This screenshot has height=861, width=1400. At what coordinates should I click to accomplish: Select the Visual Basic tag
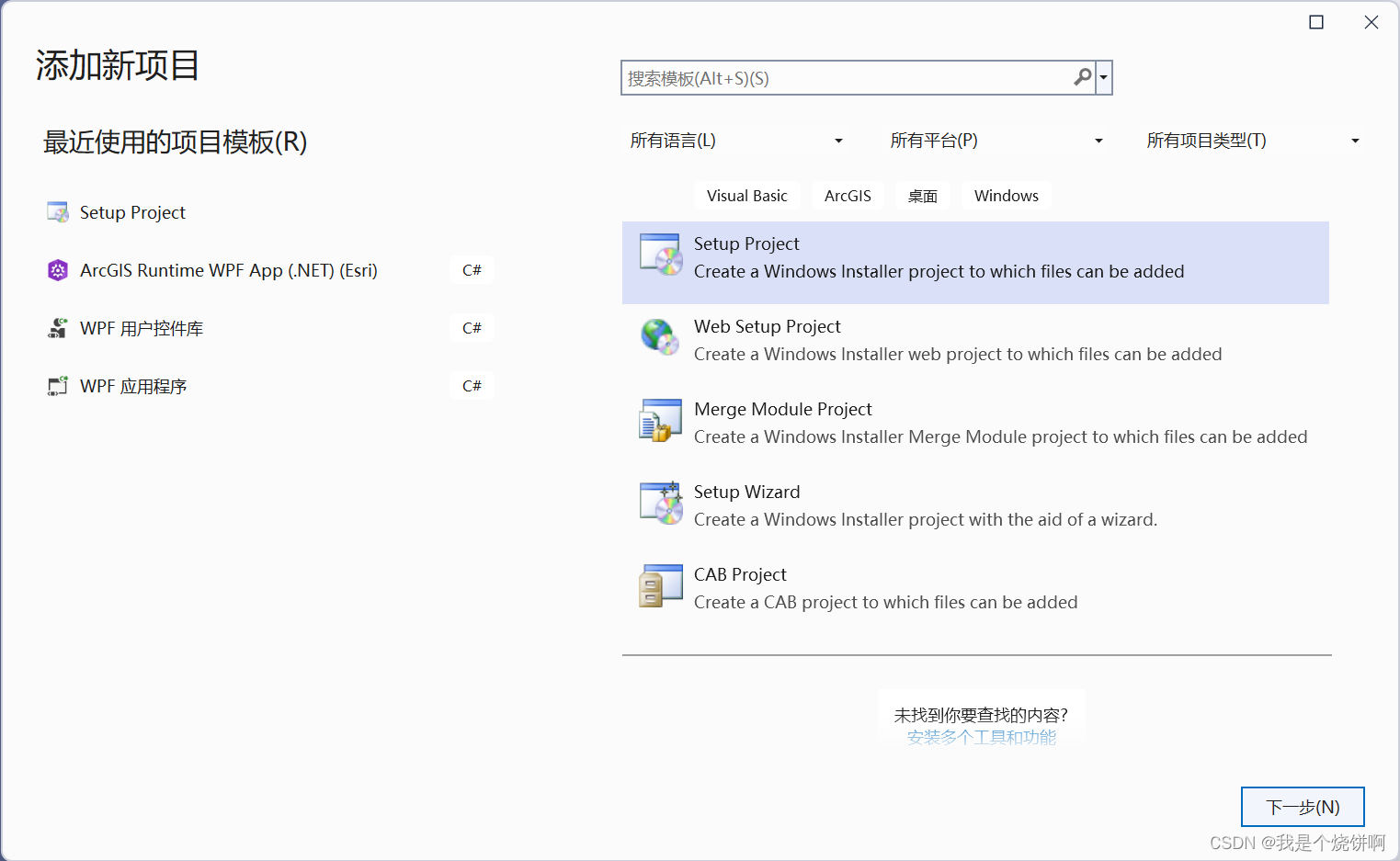746,196
